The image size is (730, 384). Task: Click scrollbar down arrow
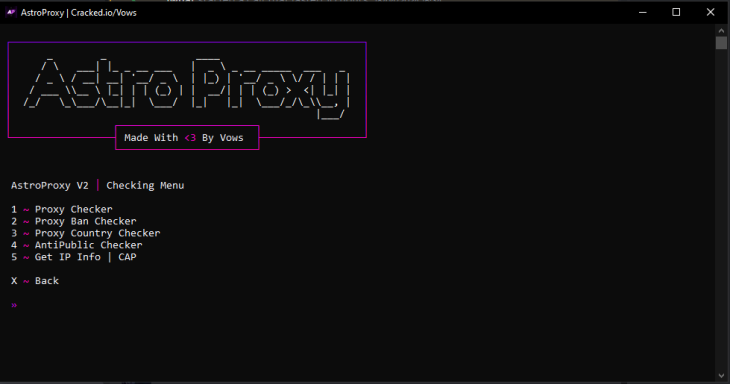[721, 376]
